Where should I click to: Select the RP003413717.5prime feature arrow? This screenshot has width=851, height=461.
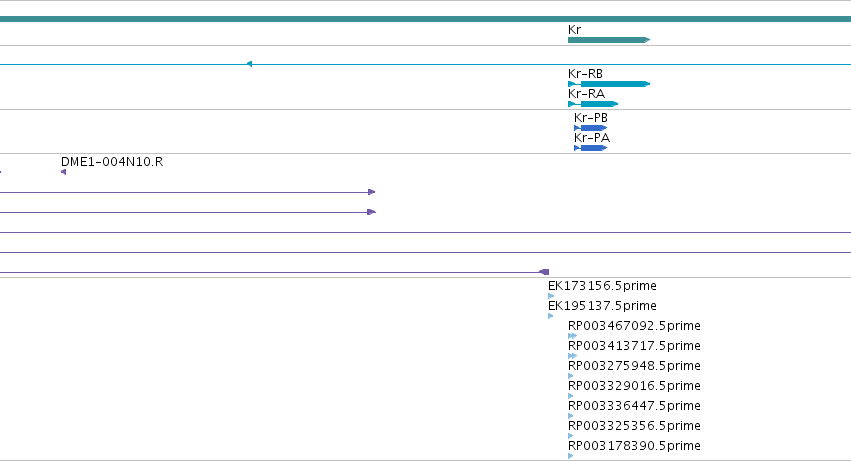(573, 356)
